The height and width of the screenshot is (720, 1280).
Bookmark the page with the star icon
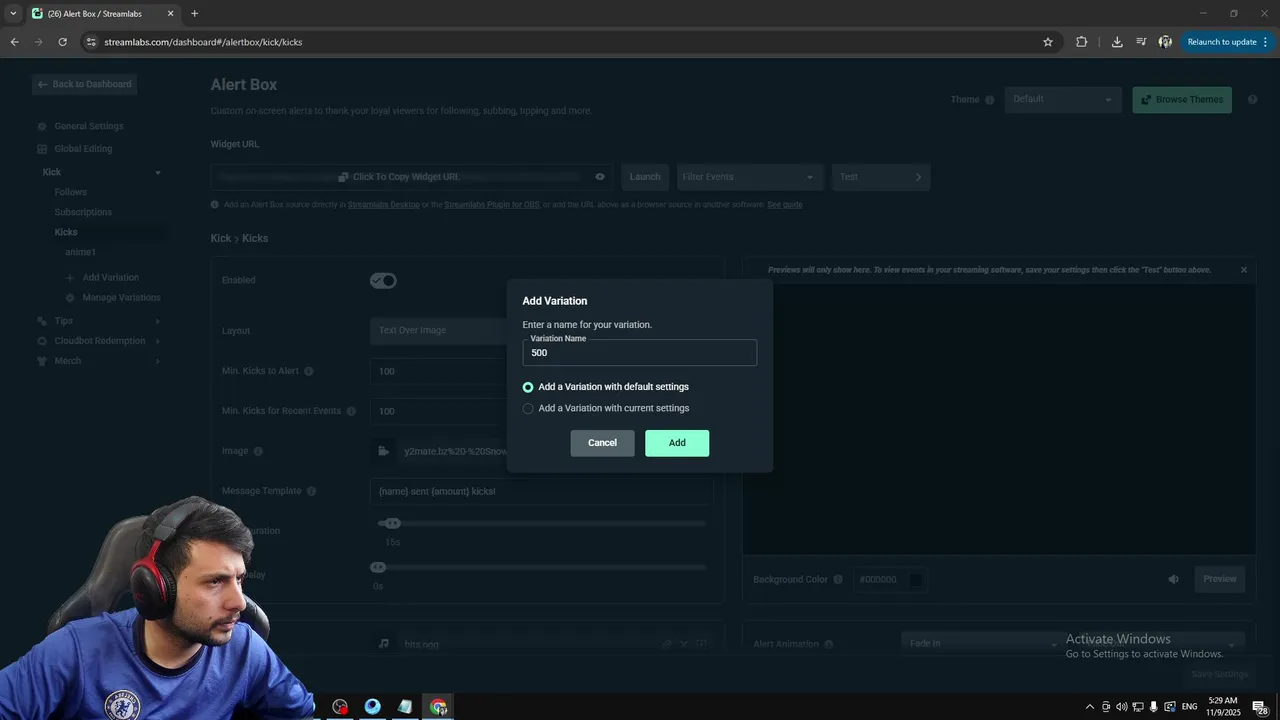[1048, 42]
